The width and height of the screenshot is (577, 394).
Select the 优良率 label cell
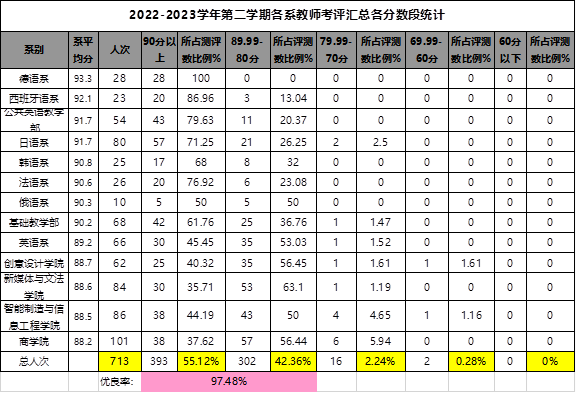point(120,382)
